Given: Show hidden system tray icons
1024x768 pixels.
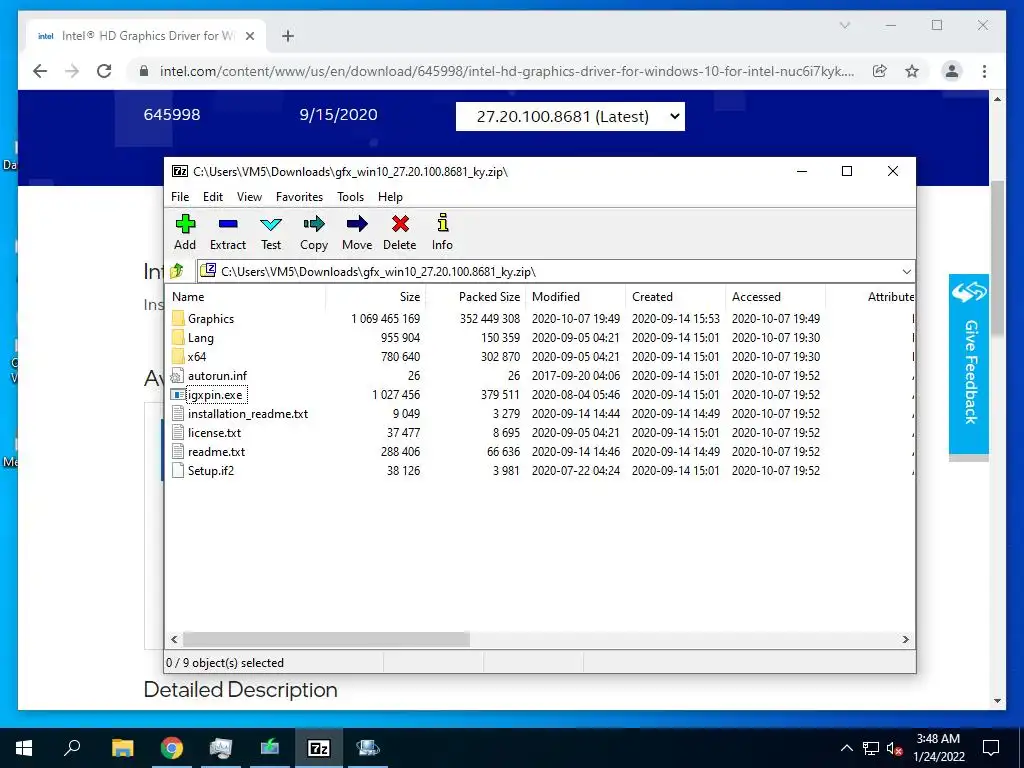Looking at the screenshot, I should point(846,748).
